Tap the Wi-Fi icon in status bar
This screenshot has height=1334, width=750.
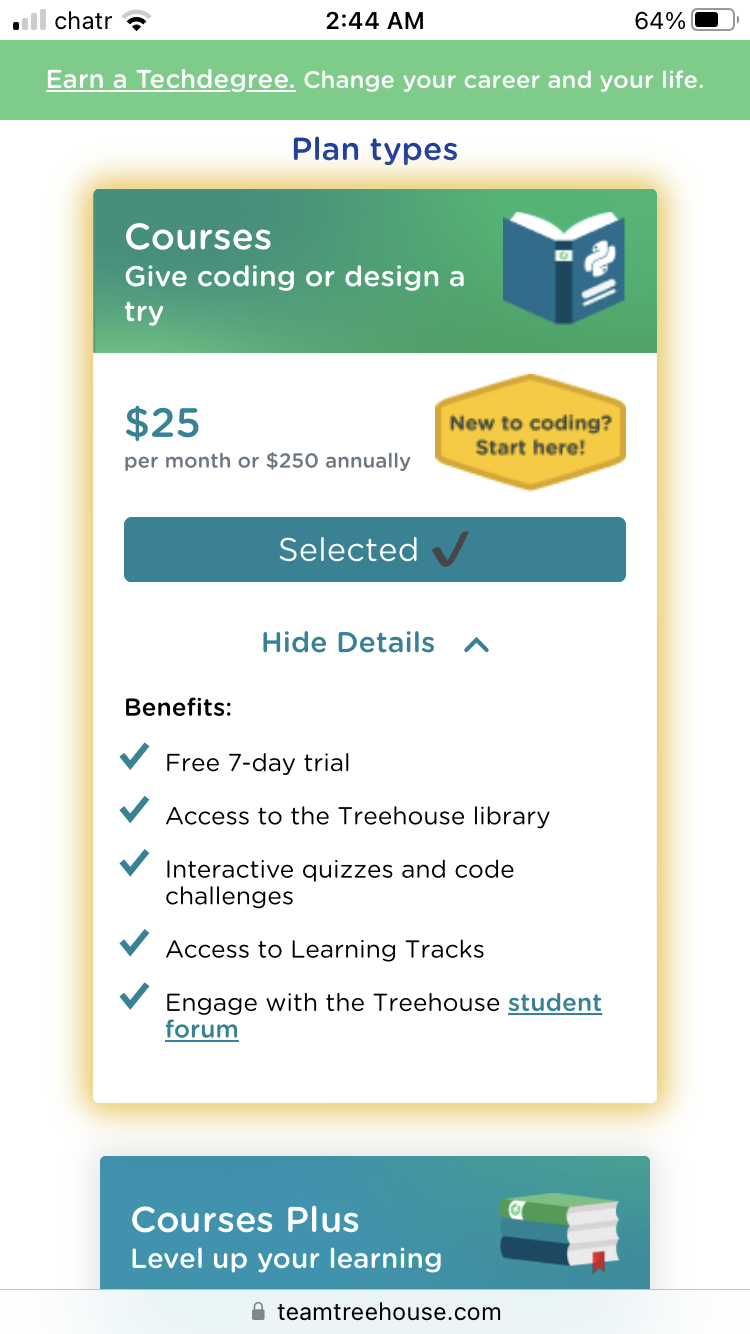pos(134,20)
